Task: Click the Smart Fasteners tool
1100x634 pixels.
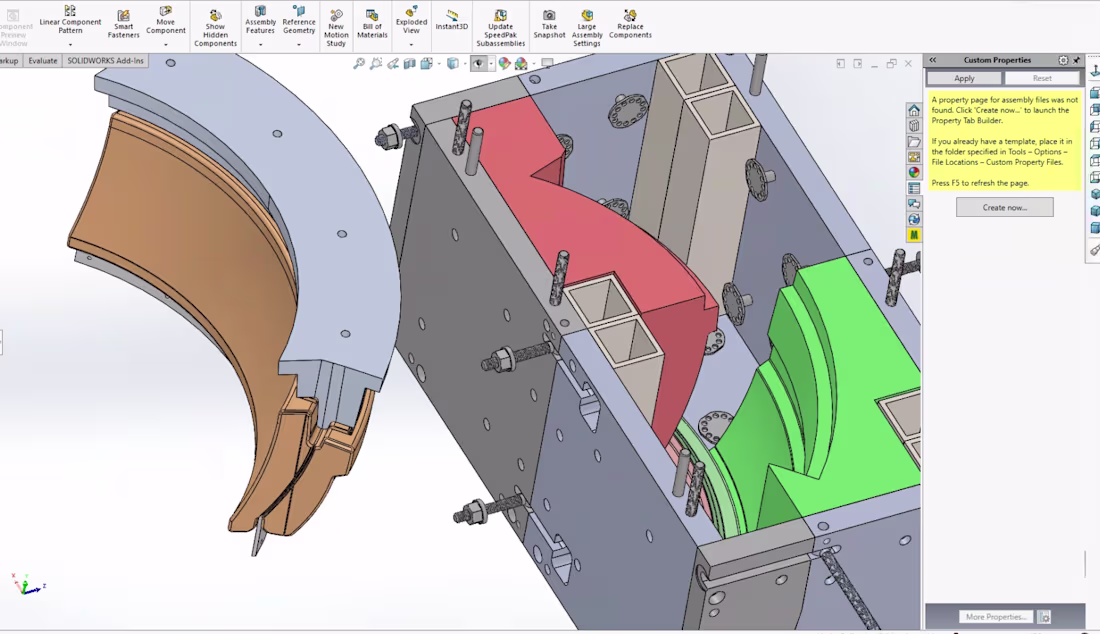Action: pyautogui.click(x=123, y=24)
